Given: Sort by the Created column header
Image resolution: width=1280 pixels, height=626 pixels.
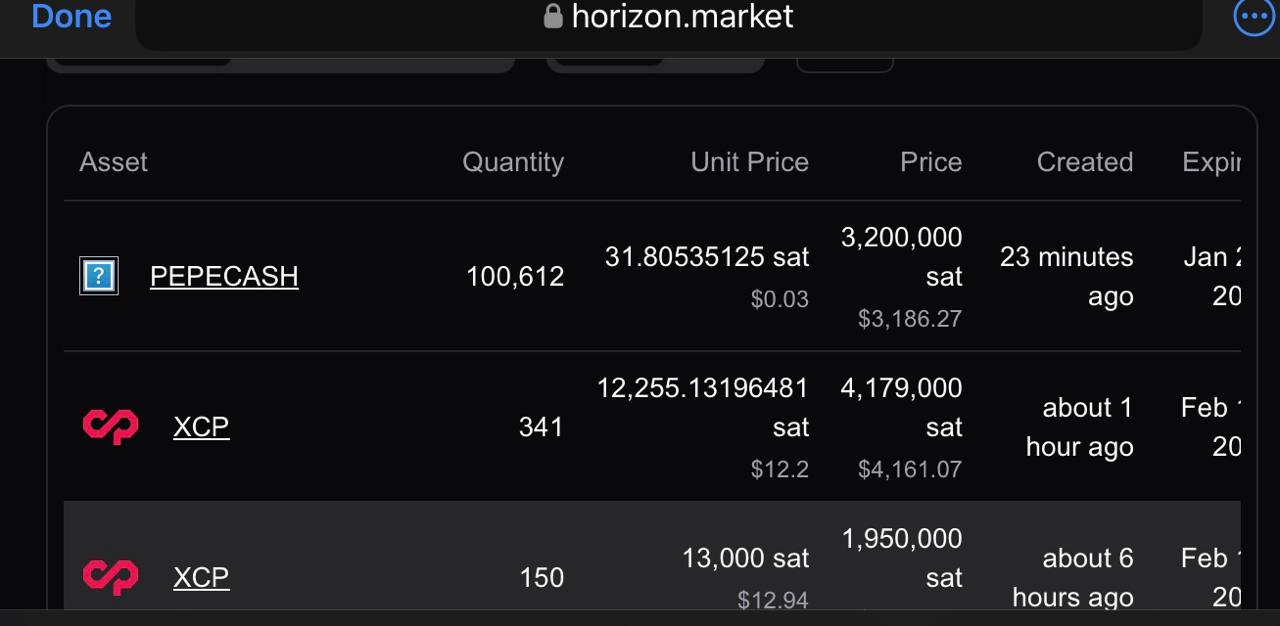Looking at the screenshot, I should pos(1085,162).
